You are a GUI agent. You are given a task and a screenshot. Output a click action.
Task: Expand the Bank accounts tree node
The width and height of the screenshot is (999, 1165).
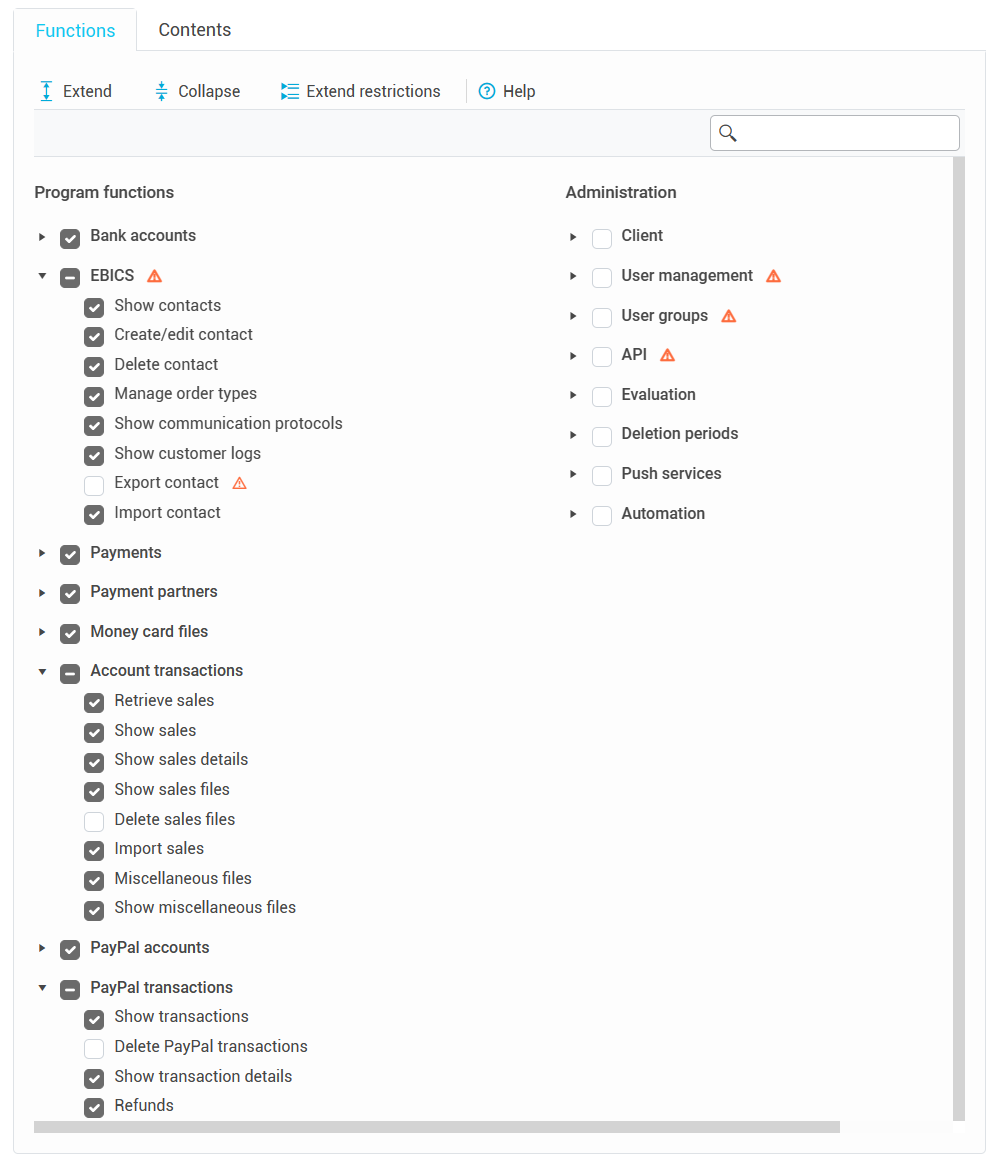click(x=42, y=237)
